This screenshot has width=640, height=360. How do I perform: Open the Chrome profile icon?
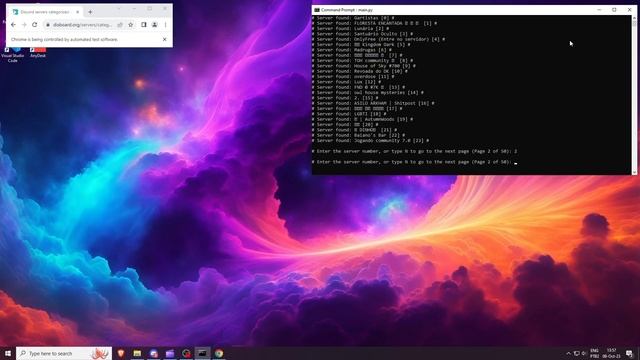click(155, 25)
